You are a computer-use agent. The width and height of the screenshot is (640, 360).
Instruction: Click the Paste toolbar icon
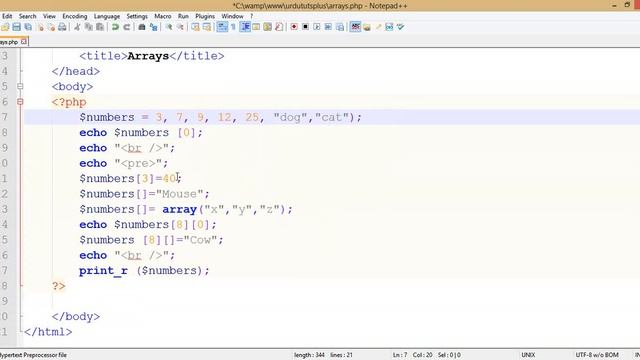click(100, 27)
